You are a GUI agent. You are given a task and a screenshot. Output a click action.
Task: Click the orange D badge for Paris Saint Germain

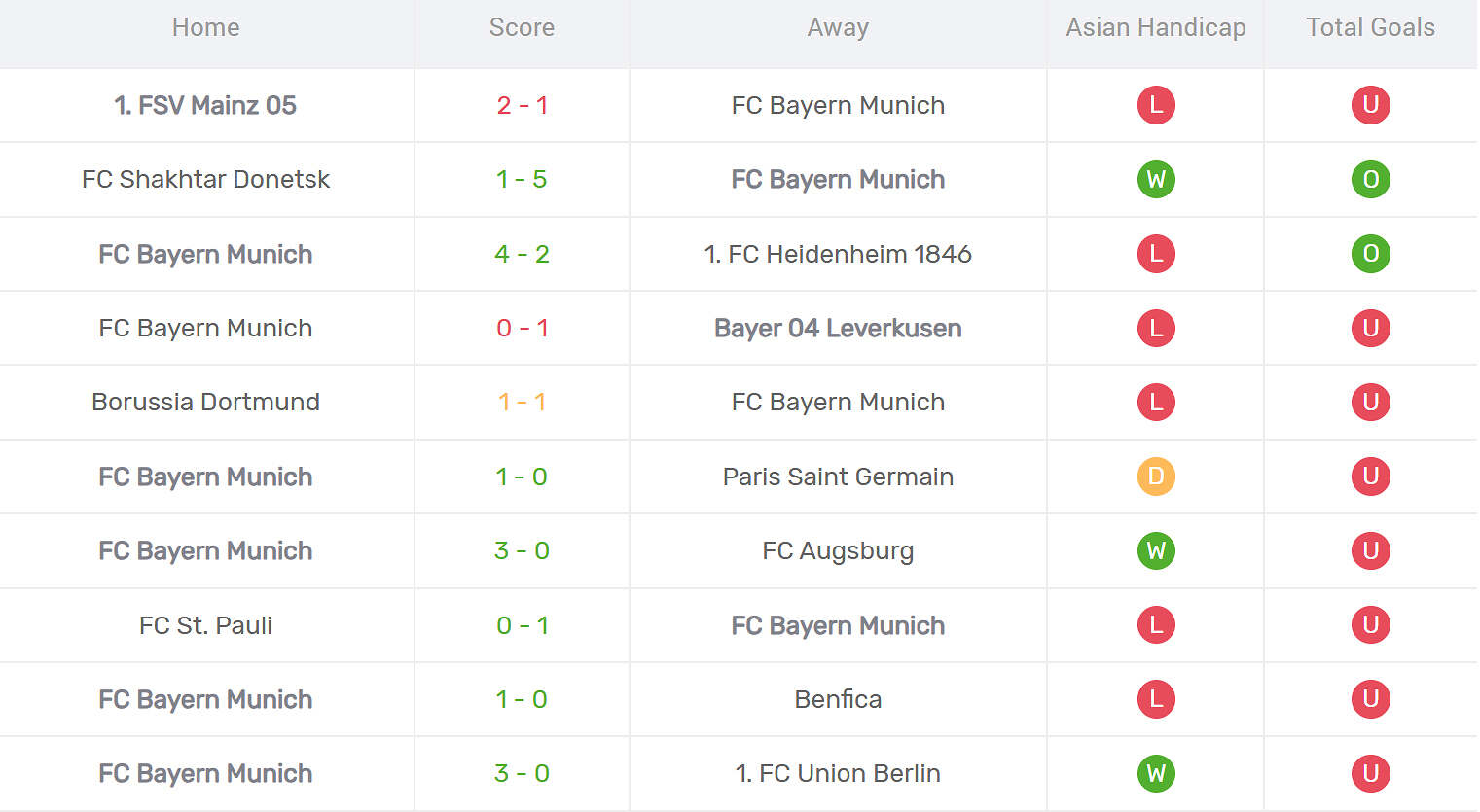click(1156, 477)
